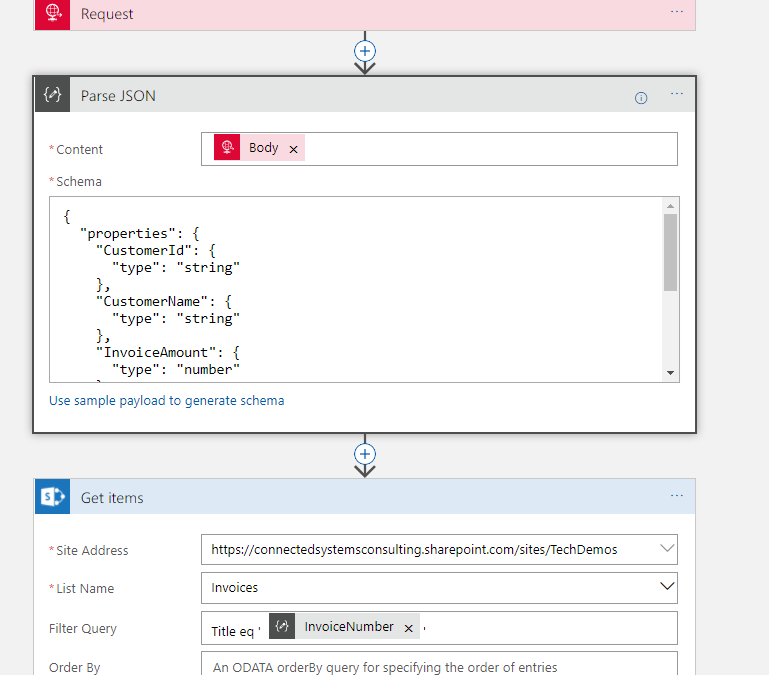Click the "type": "number" schema line
Screen dimensions: 769x675
tap(176, 369)
